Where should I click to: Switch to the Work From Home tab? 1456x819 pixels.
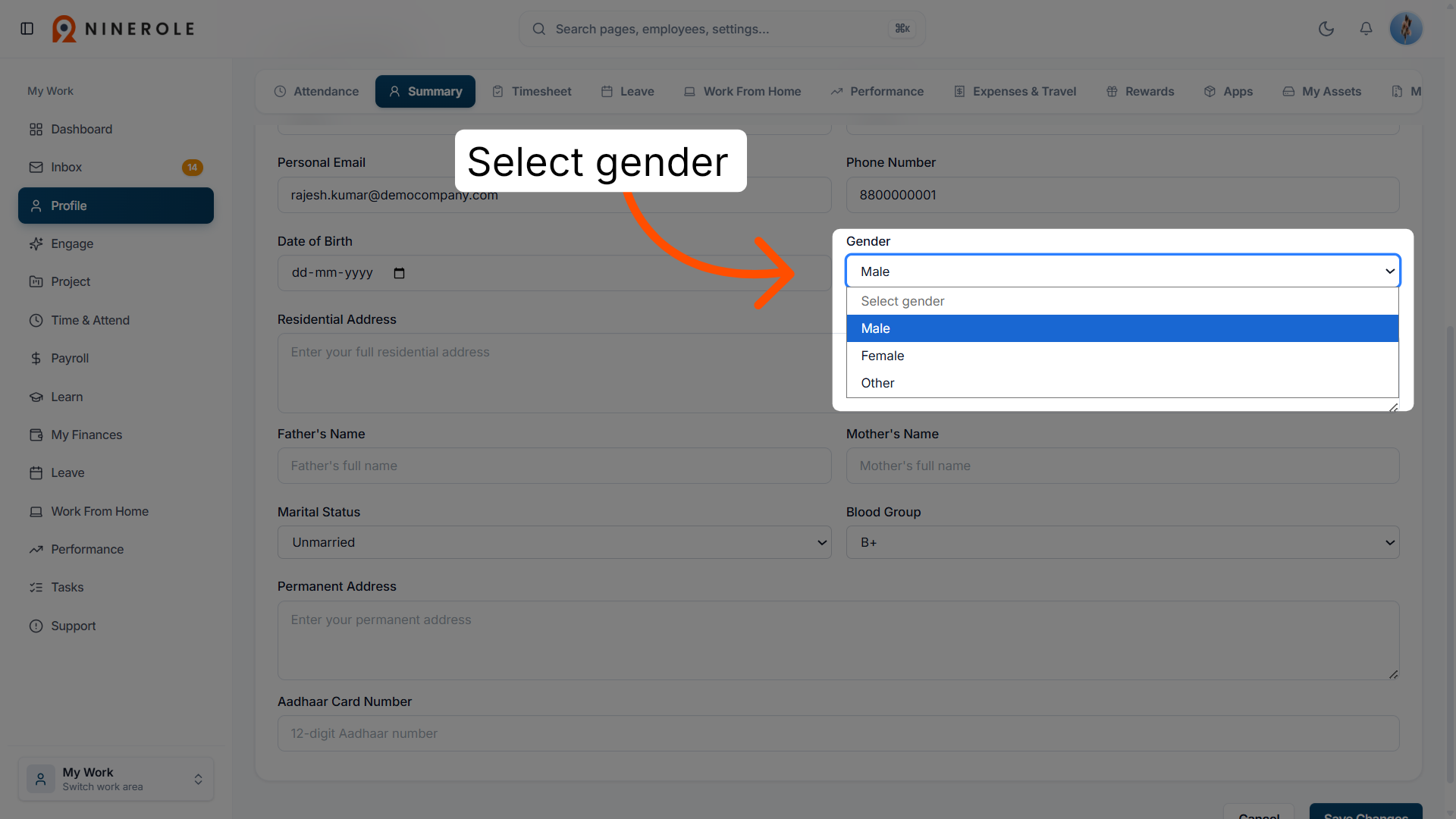pos(742,91)
